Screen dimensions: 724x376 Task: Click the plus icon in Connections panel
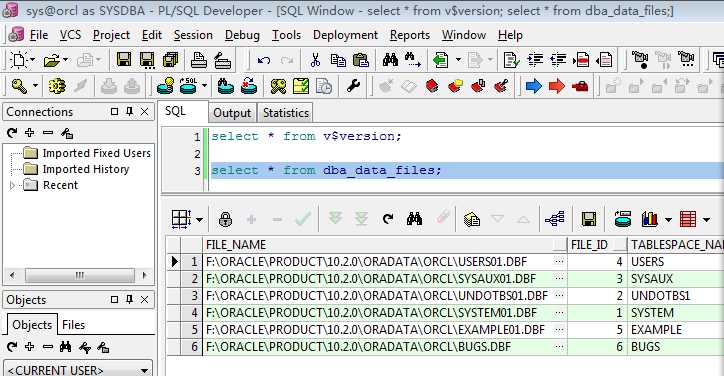point(30,133)
